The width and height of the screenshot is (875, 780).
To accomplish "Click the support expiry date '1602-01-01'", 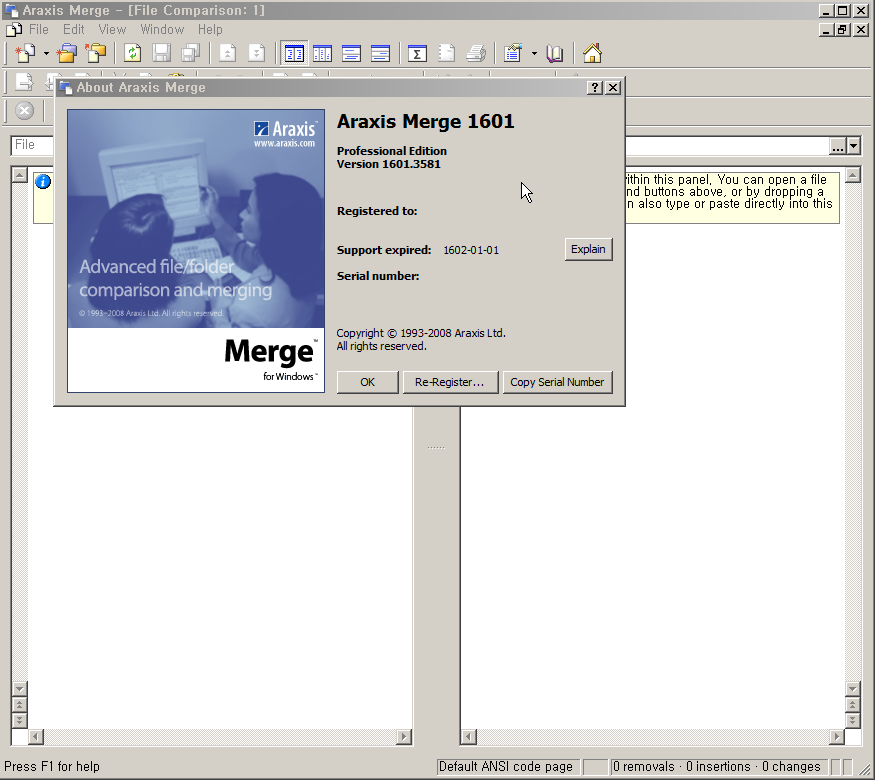I will pos(471,251).
